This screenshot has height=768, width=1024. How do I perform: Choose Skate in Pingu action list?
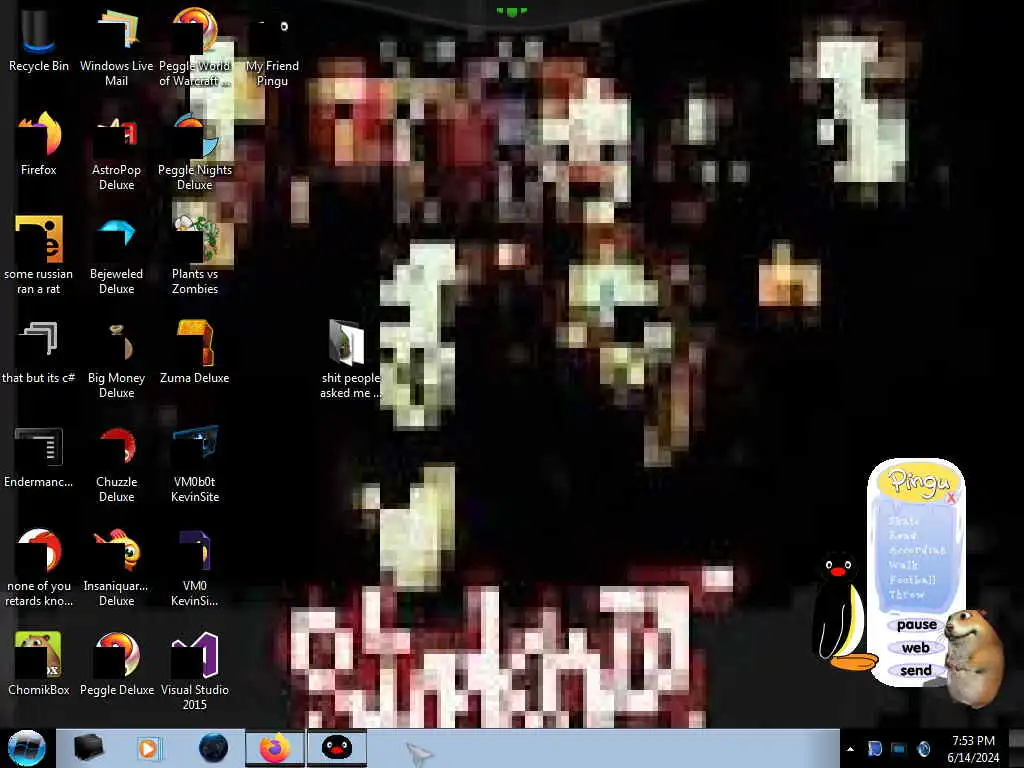(x=903, y=521)
